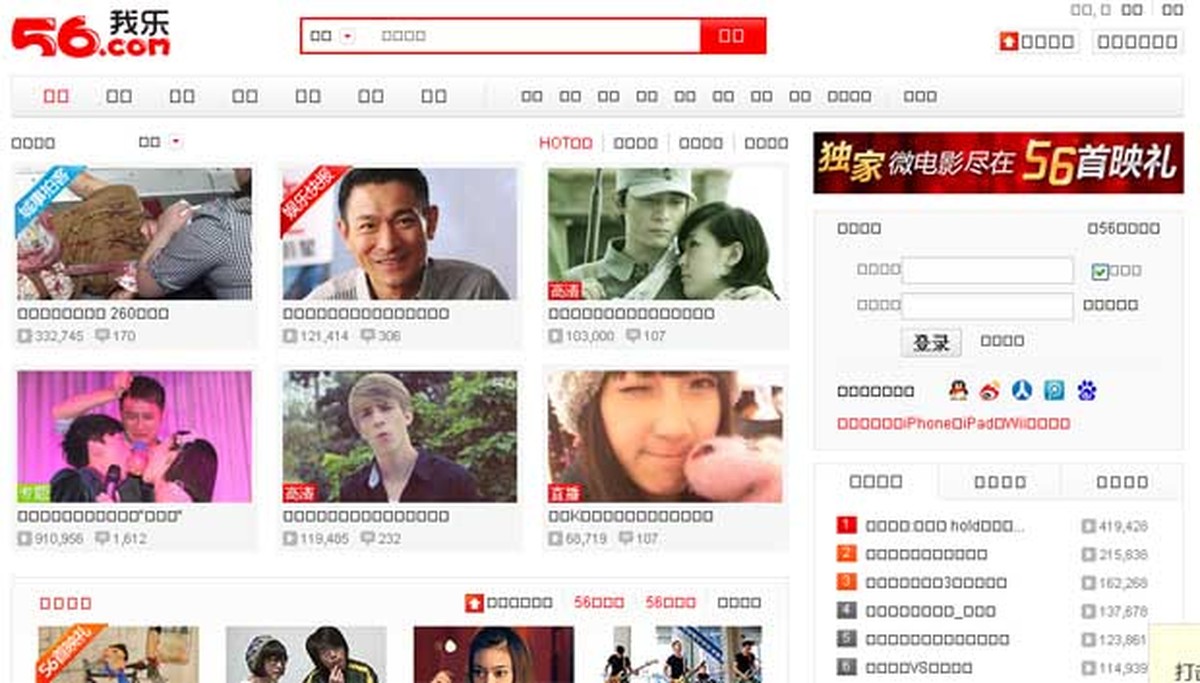Open the dropdown arrow above the Andy Lau video row
This screenshot has width=1200, height=683.
[x=176, y=142]
